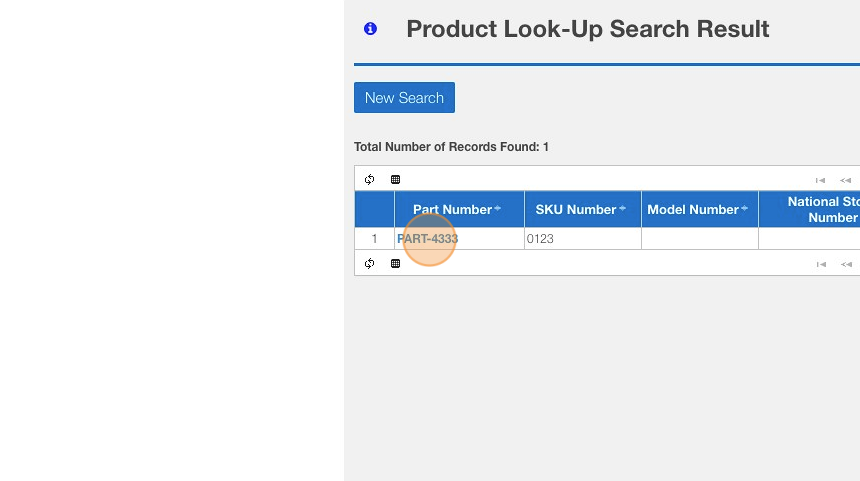The width and height of the screenshot is (860, 481).
Task: Go to previous page in bottom pager
Action: pyautogui.click(x=846, y=264)
